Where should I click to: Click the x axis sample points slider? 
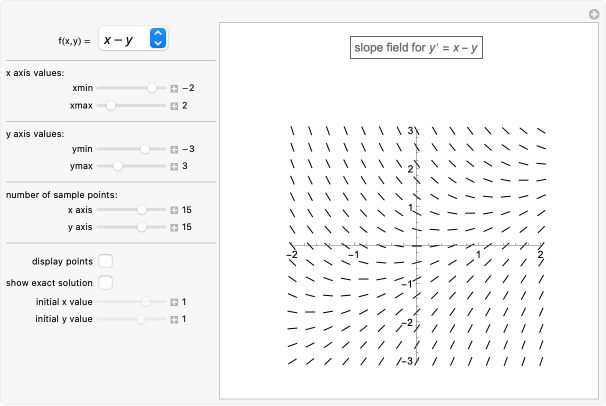(142, 210)
